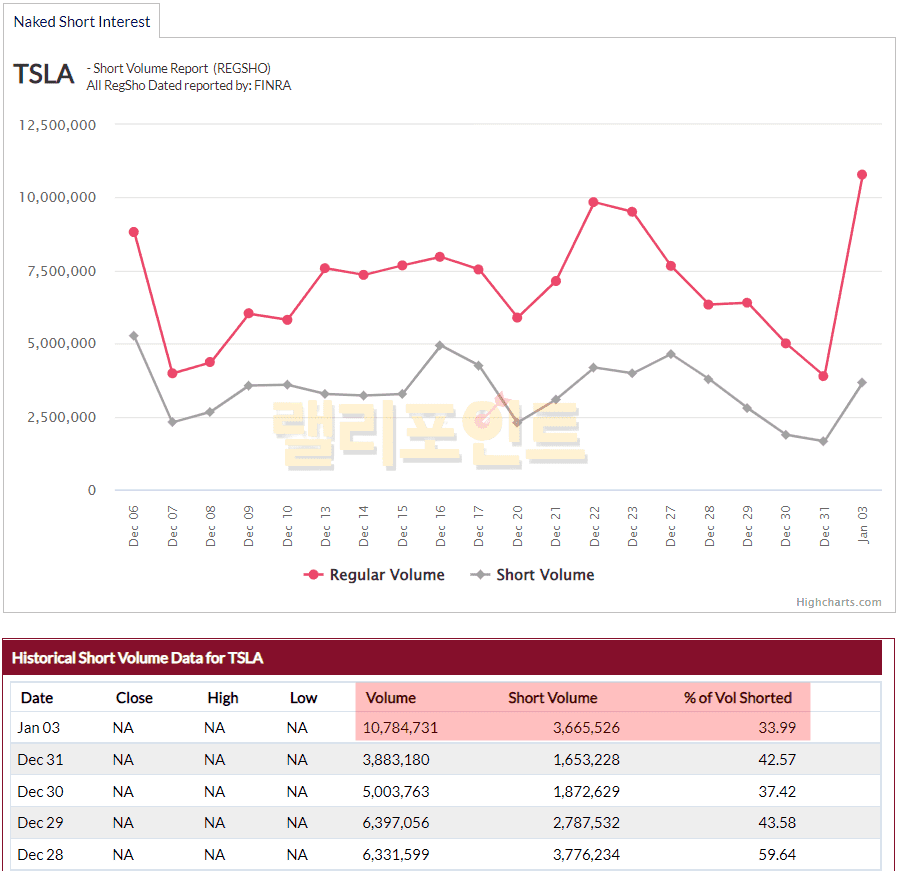Toggle Regular Volume series in chart legend
Screen dimensions: 899x871
375,575
